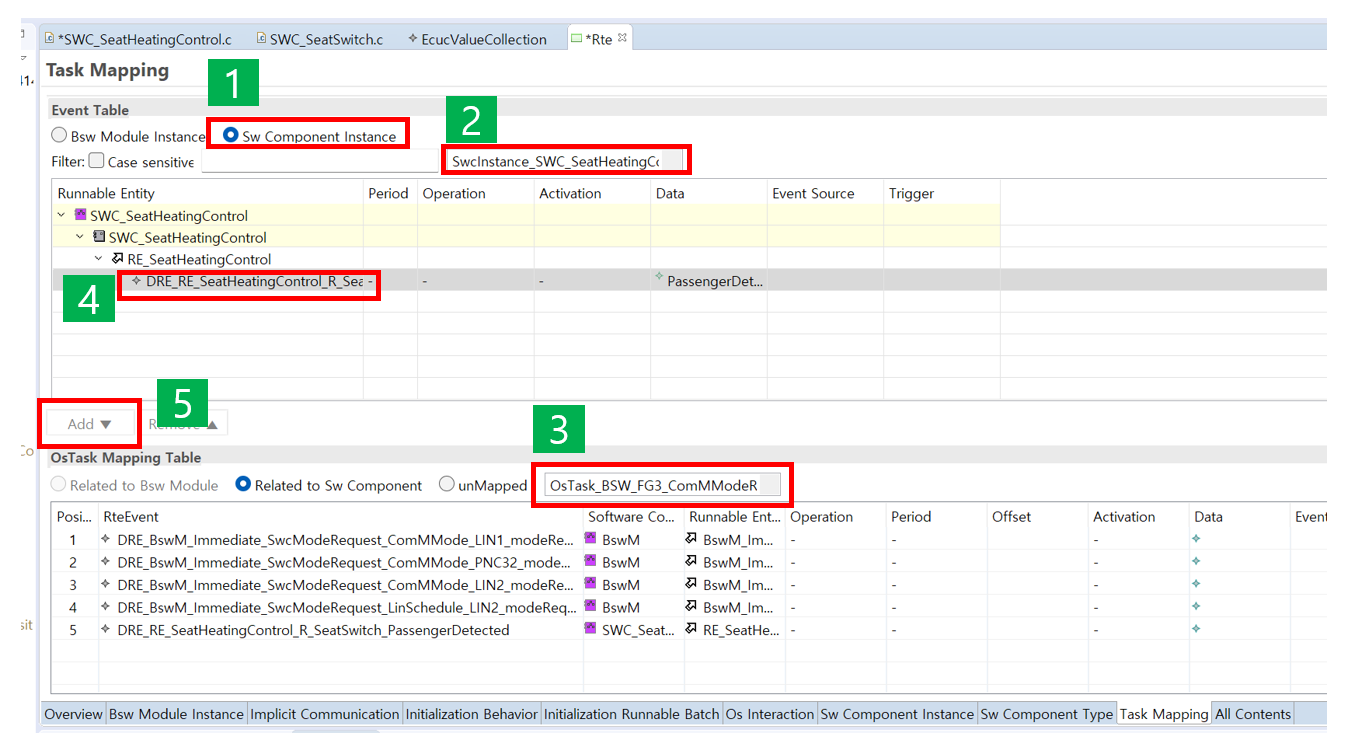Collapse the RE_SeatHeatingControl tree node

coord(100,259)
